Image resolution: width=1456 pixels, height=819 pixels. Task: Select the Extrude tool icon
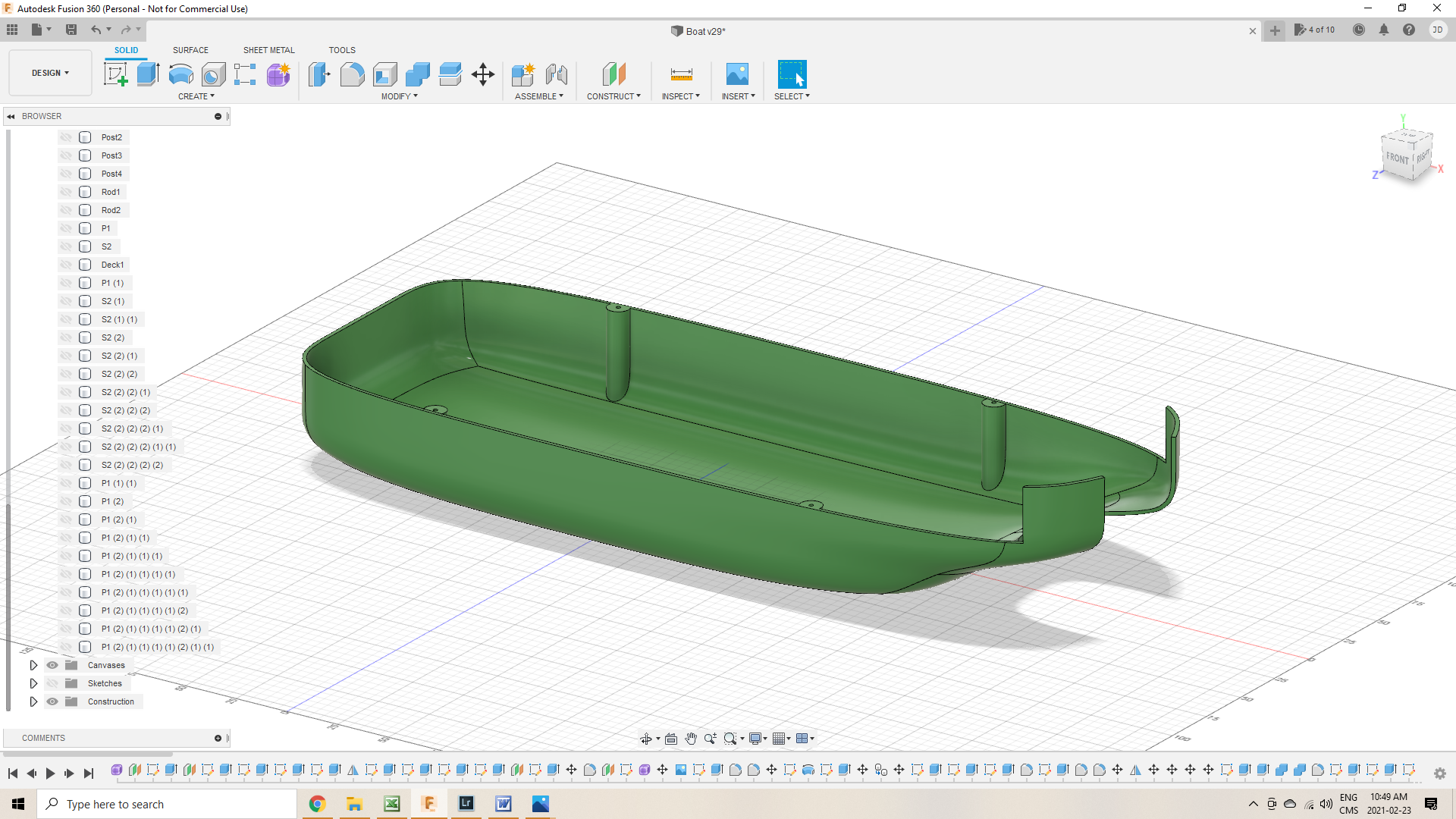point(148,74)
